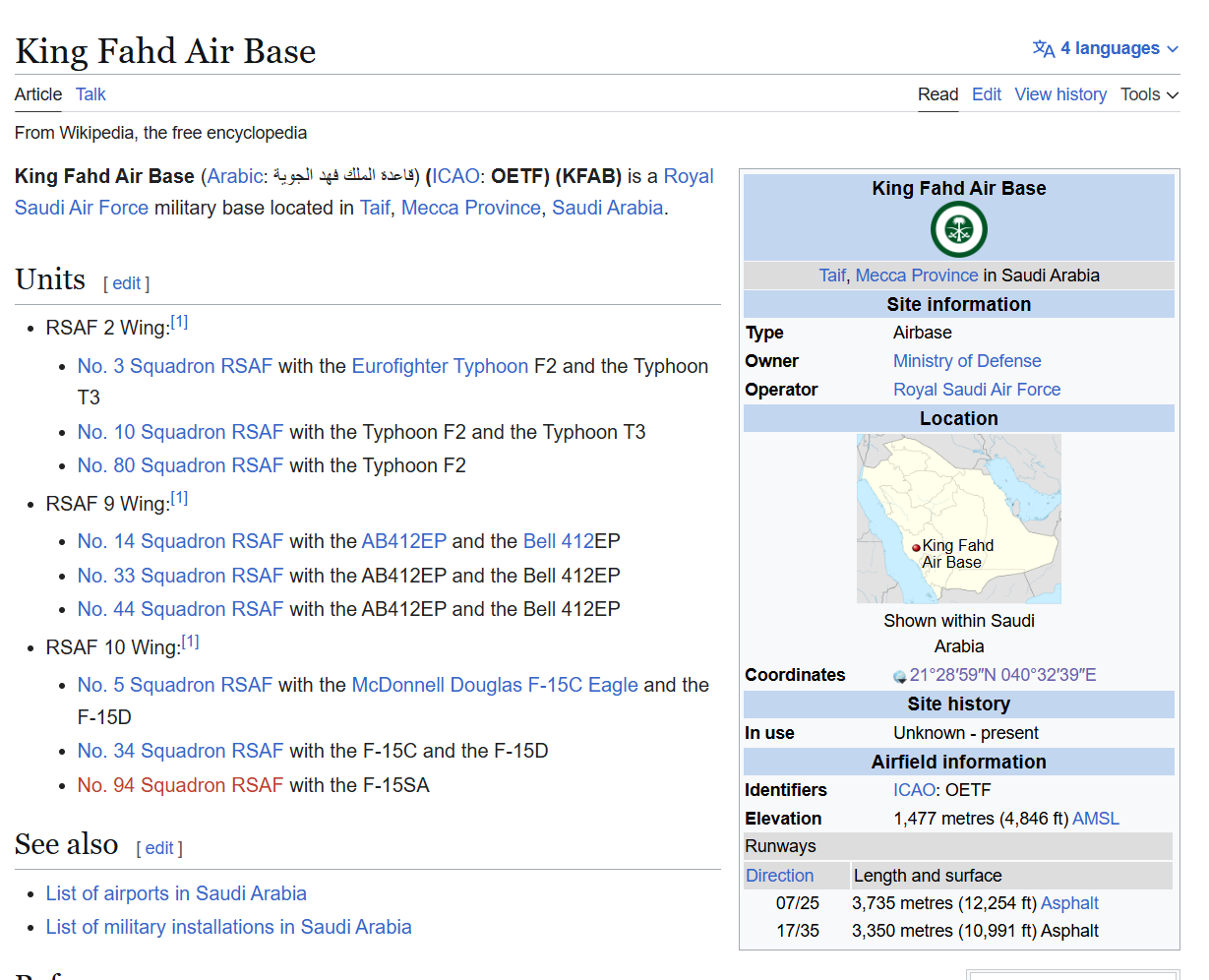
Task: Open the AB412EP link
Action: [404, 541]
